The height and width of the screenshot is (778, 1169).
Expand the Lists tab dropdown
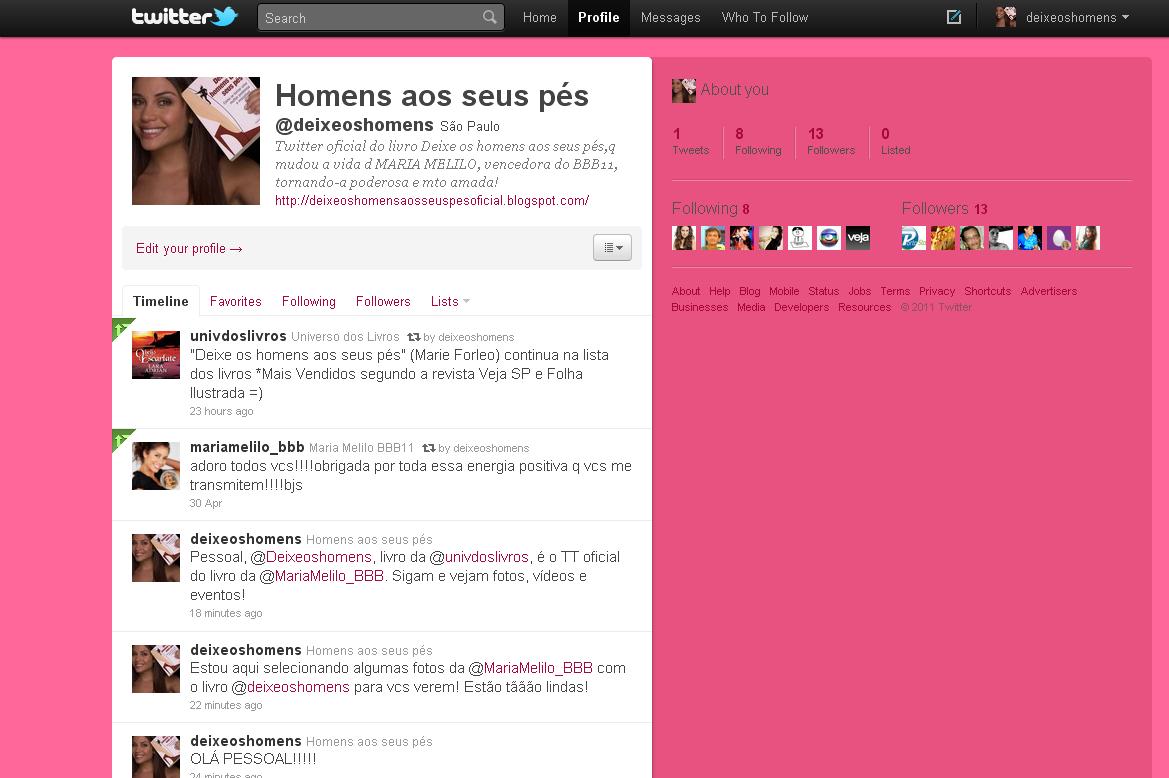pyautogui.click(x=450, y=301)
